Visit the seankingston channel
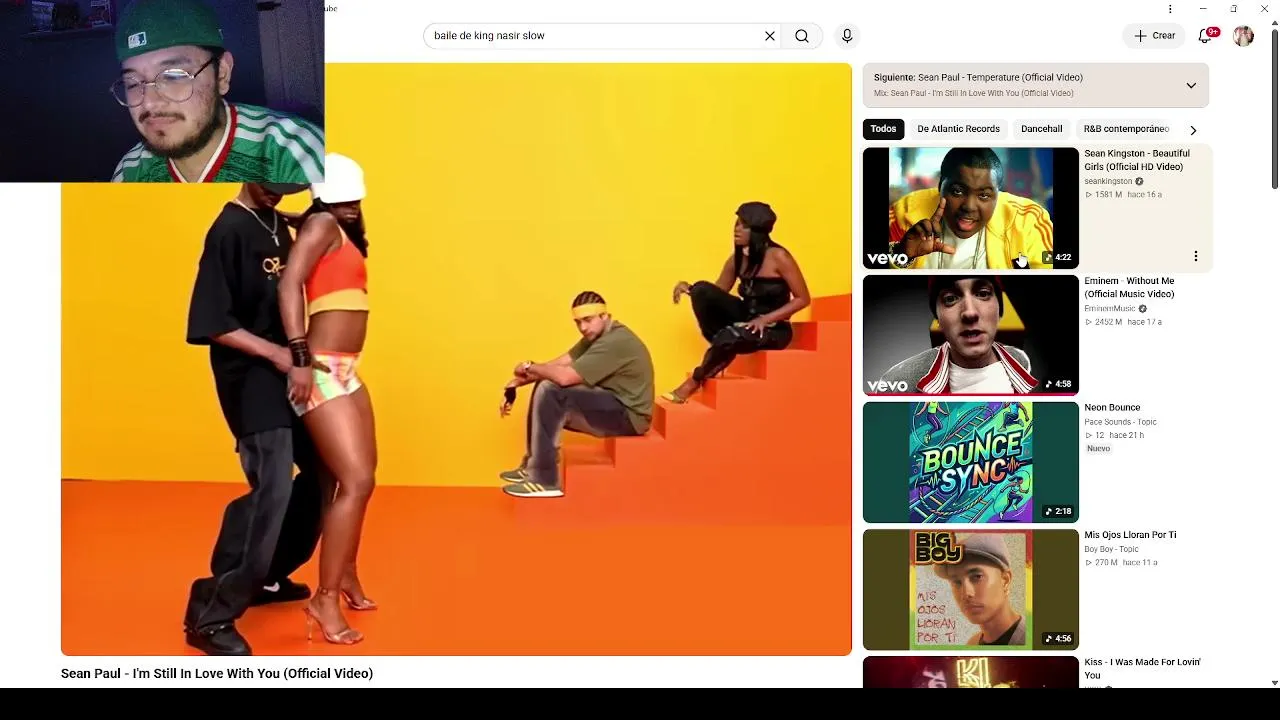Viewport: 1280px width, 720px height. point(1108,182)
